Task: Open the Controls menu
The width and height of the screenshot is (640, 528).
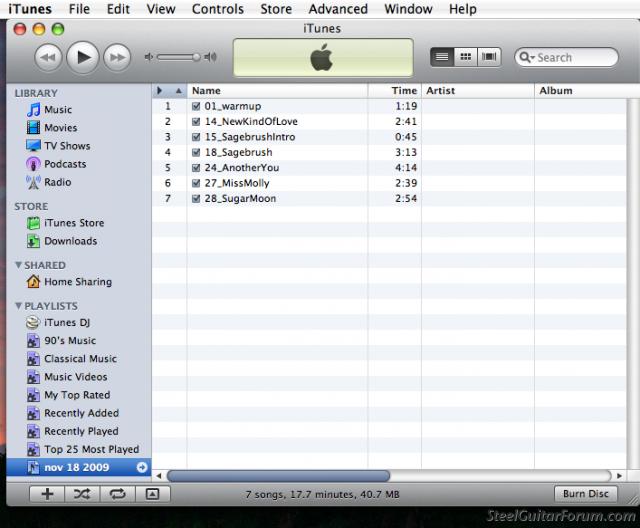Action: (x=217, y=9)
